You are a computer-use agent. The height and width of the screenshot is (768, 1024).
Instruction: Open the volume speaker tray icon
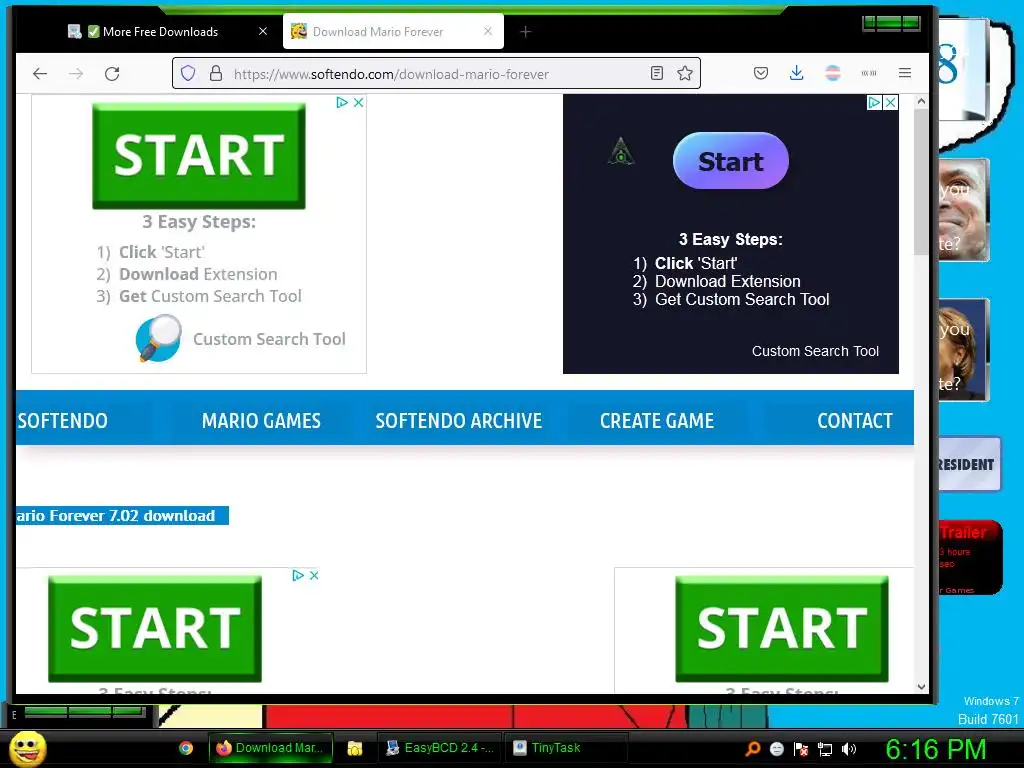click(x=848, y=748)
